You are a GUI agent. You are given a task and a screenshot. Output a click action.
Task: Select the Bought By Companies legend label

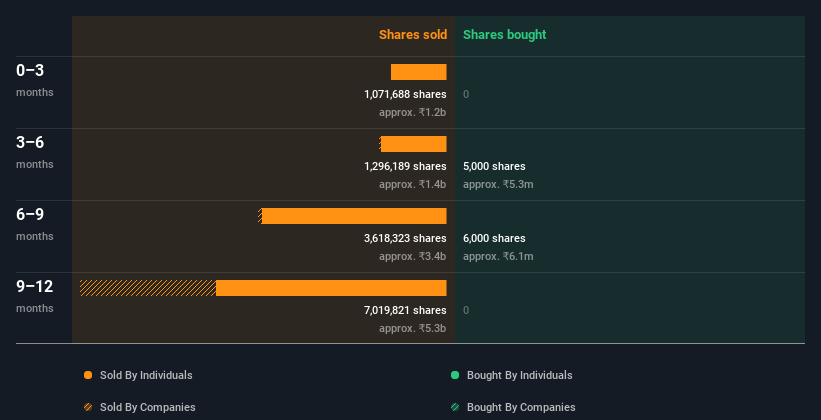click(x=521, y=407)
